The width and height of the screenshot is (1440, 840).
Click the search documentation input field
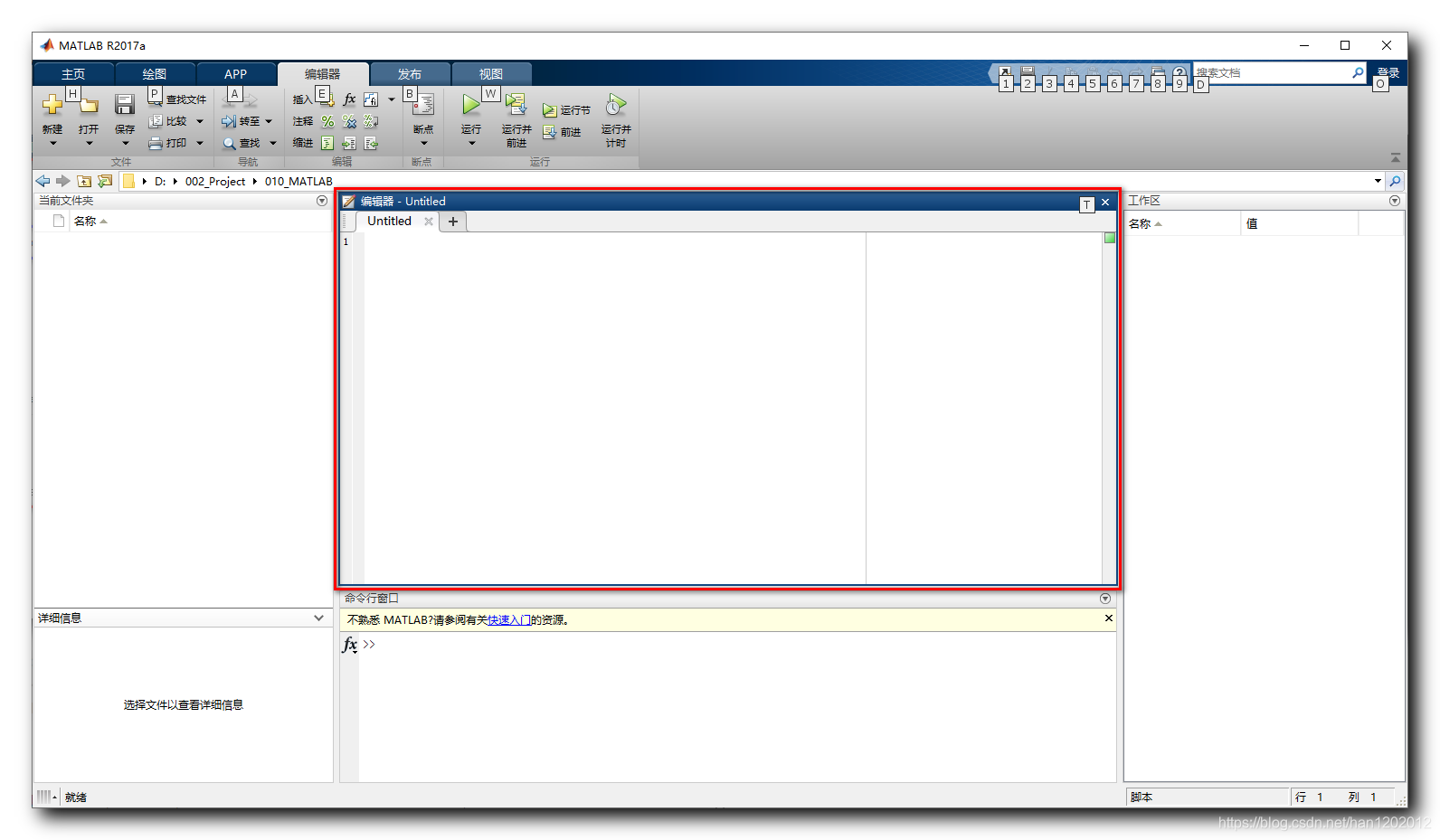1271,73
